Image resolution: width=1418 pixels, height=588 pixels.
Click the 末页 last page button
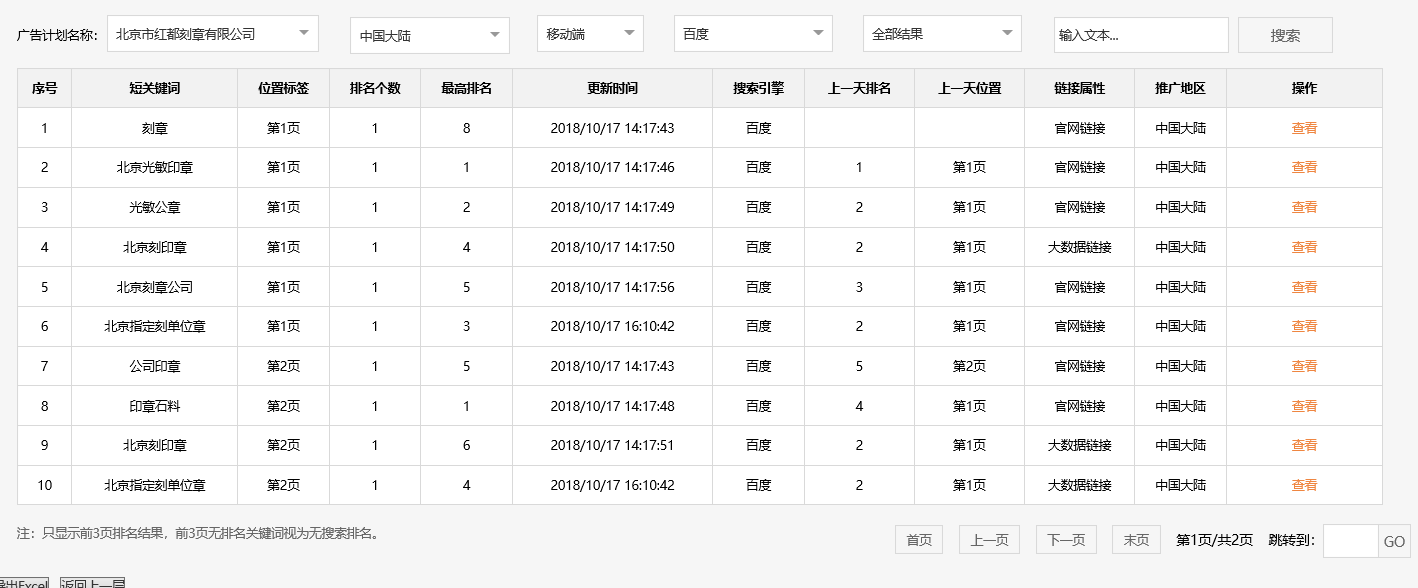[x=1135, y=539]
